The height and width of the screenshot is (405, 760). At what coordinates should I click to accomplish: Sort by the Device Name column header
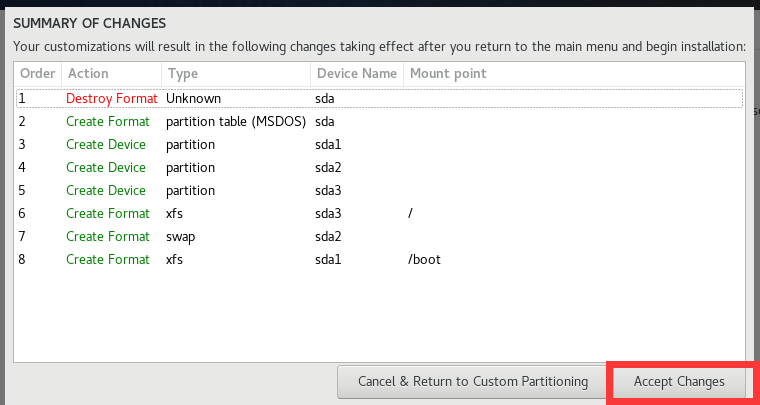point(356,73)
